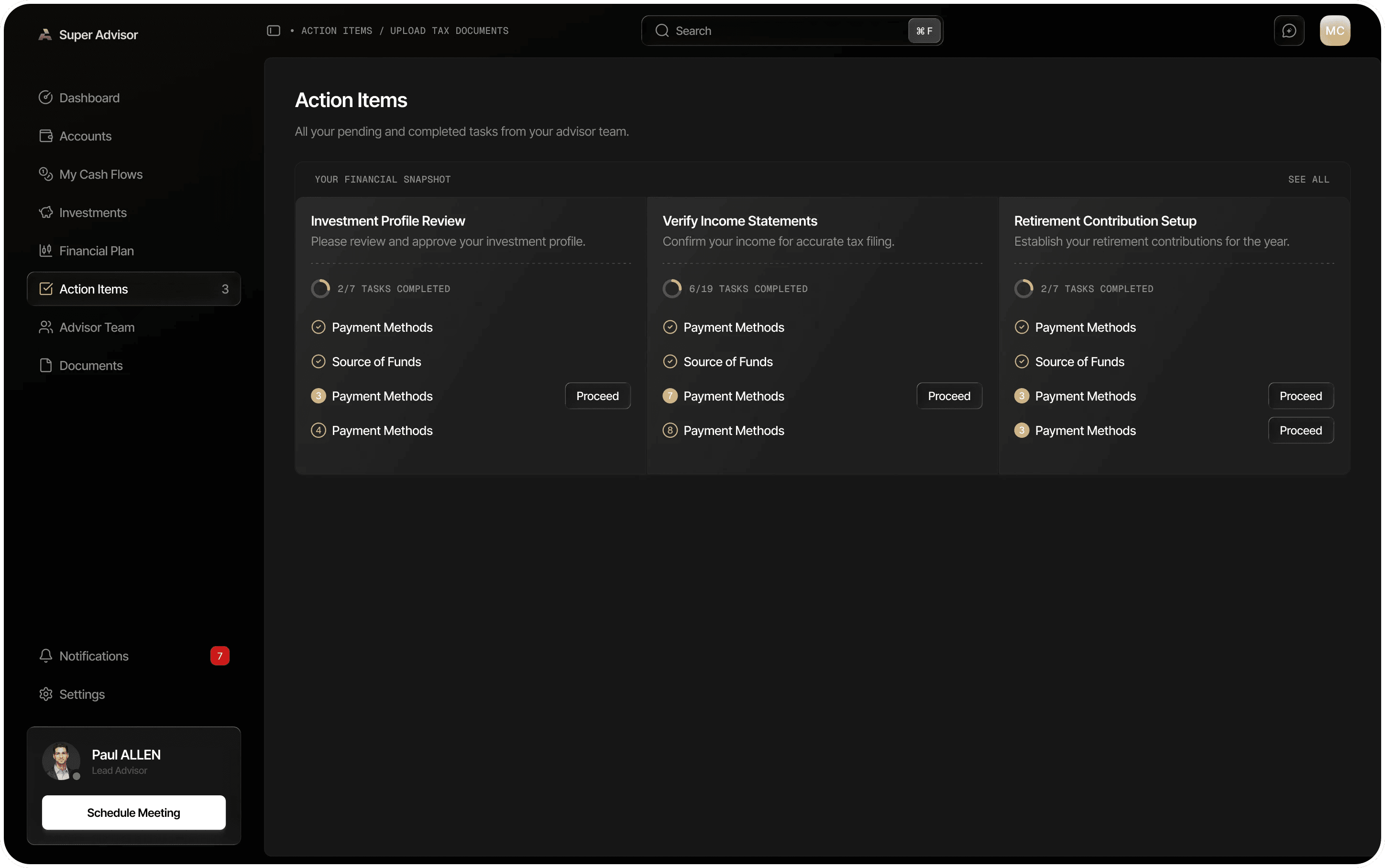Click the Dashboard gauge icon
This screenshot has height=868, width=1385.
coord(45,98)
